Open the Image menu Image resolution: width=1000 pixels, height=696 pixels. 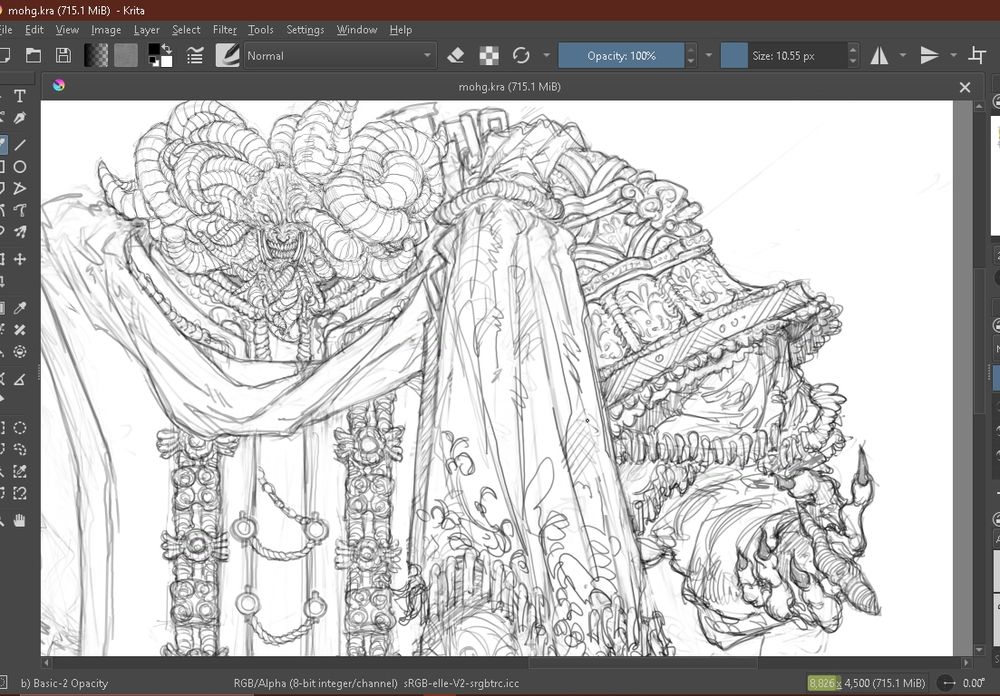pyautogui.click(x=106, y=29)
